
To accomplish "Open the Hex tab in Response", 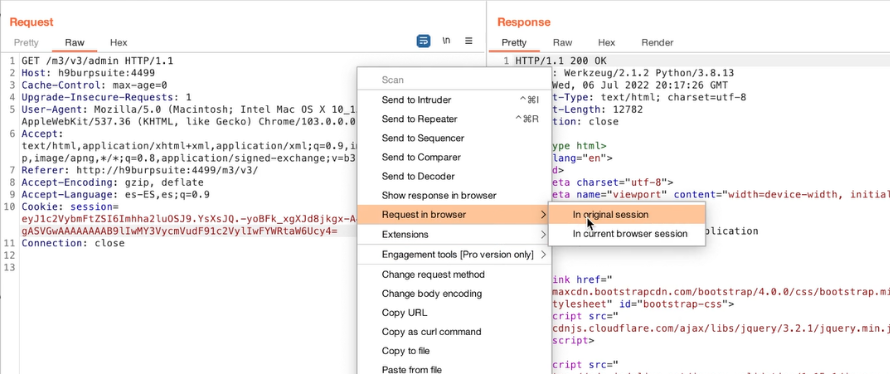I will 606,43.
